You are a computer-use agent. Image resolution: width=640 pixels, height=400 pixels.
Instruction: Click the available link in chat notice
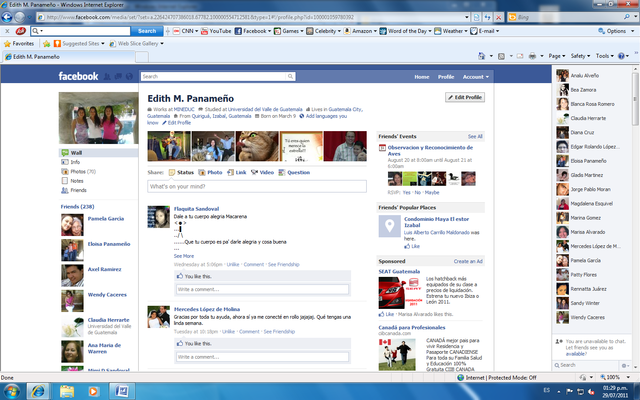[576, 354]
